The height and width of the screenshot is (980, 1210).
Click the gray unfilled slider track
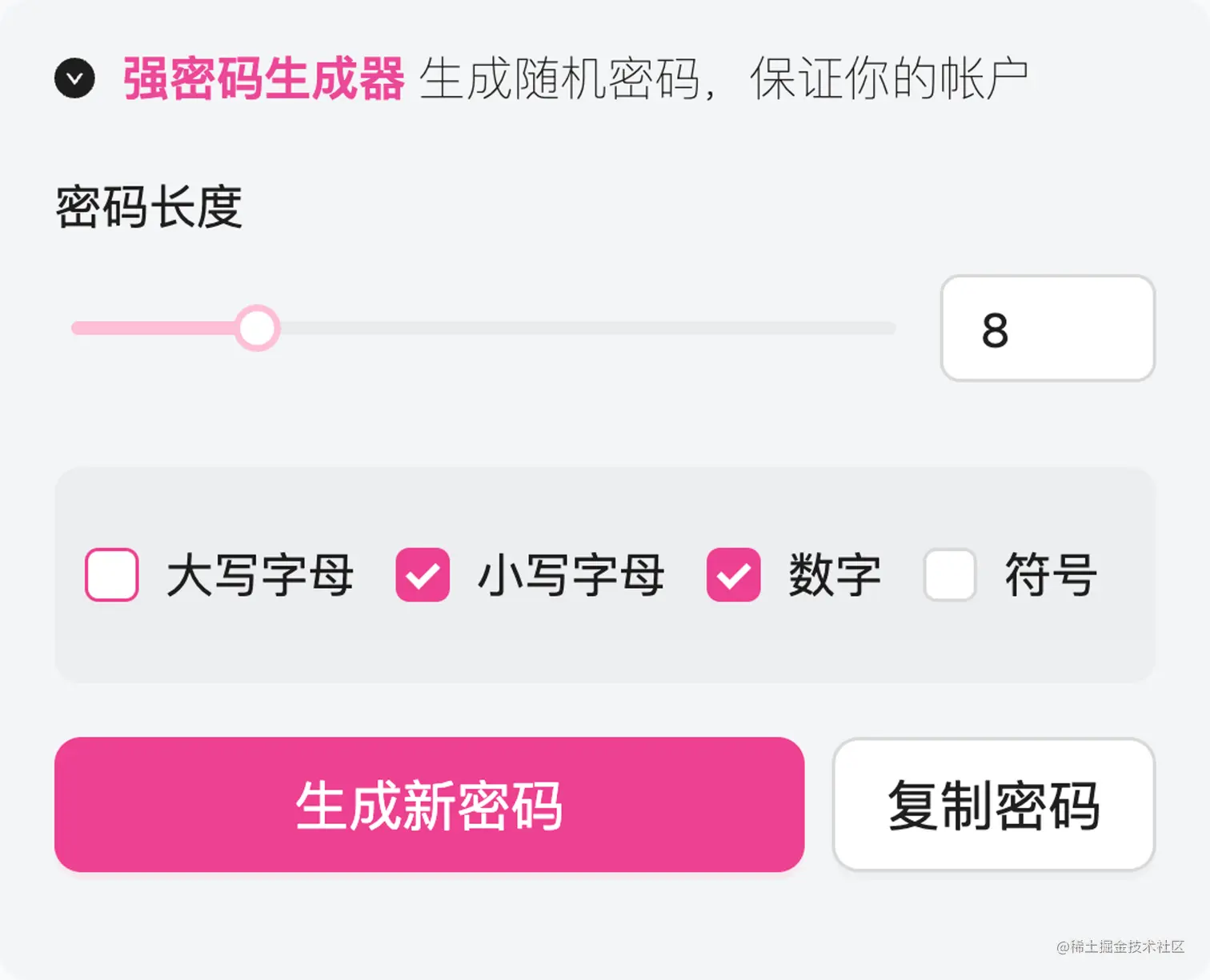[584, 328]
